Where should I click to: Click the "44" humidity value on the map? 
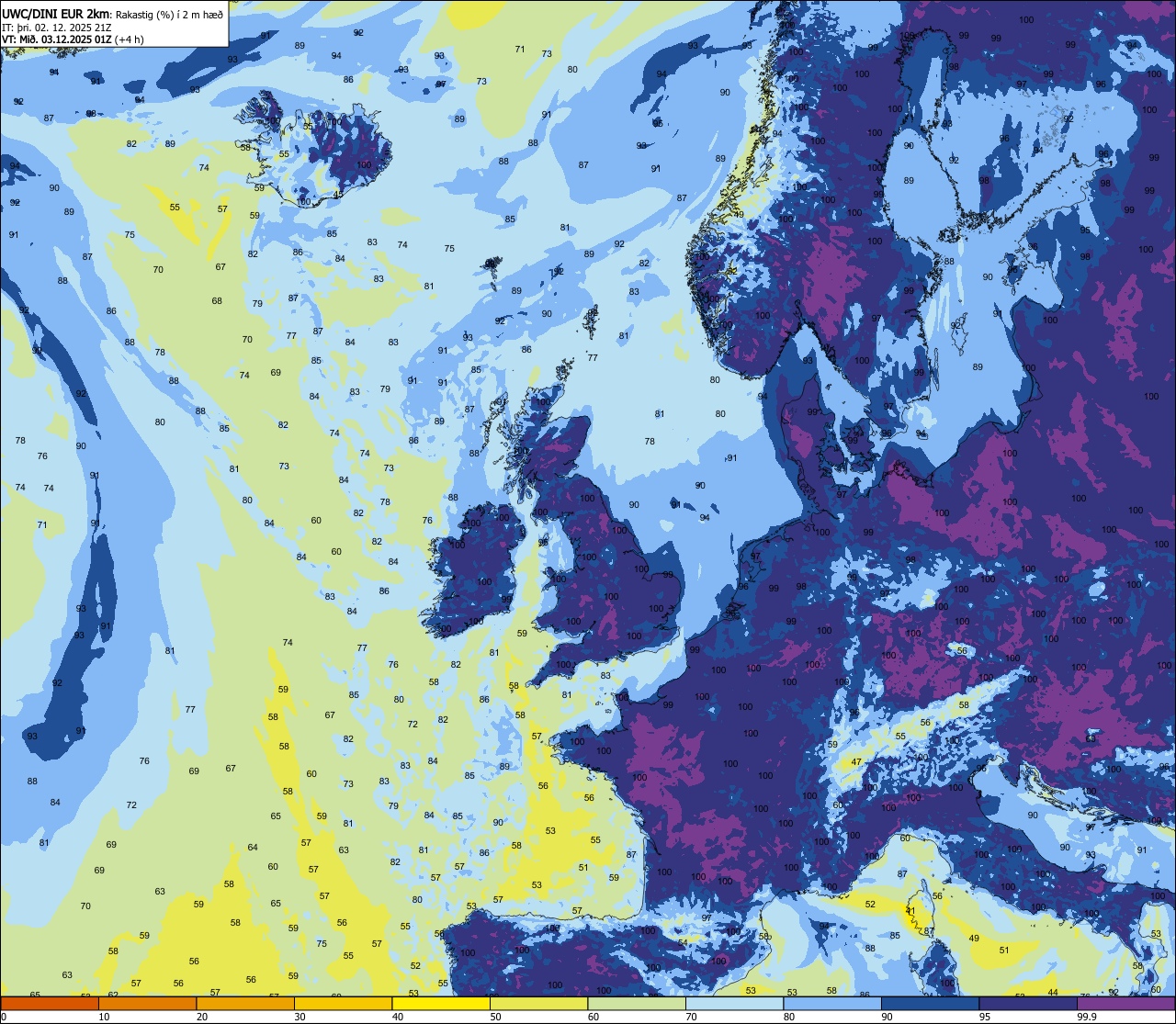(x=1053, y=992)
